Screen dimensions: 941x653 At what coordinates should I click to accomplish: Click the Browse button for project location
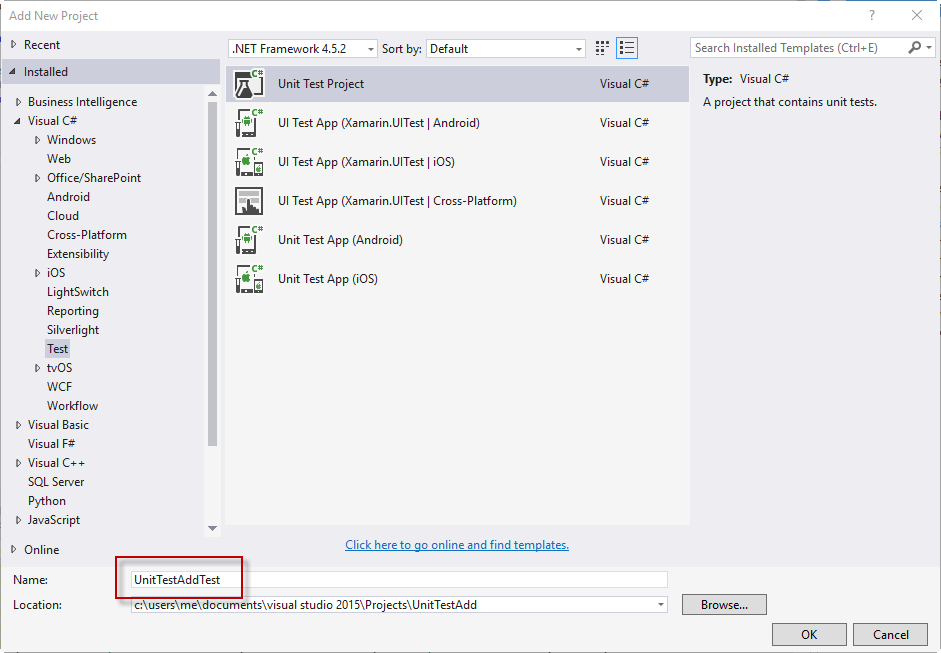(723, 604)
